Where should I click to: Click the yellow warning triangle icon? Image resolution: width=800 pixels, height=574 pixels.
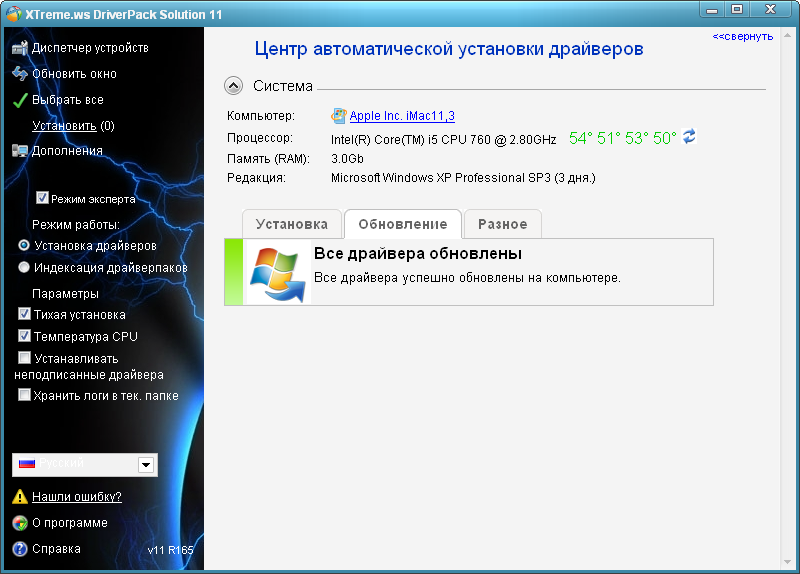pyautogui.click(x=19, y=496)
